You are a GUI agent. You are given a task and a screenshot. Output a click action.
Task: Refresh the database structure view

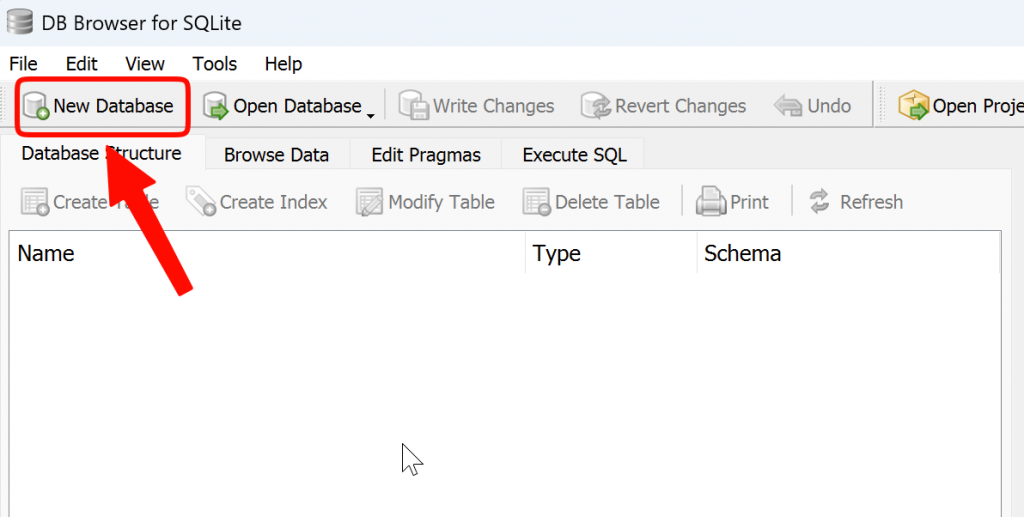point(856,202)
